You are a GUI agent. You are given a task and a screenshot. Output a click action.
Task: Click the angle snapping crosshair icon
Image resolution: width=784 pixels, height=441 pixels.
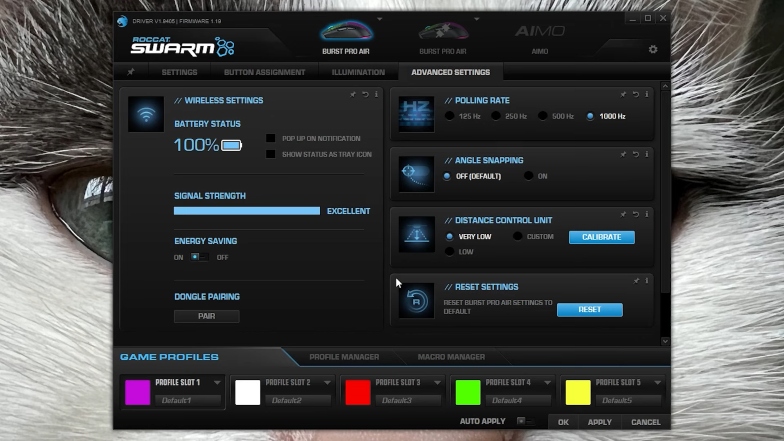(x=416, y=174)
